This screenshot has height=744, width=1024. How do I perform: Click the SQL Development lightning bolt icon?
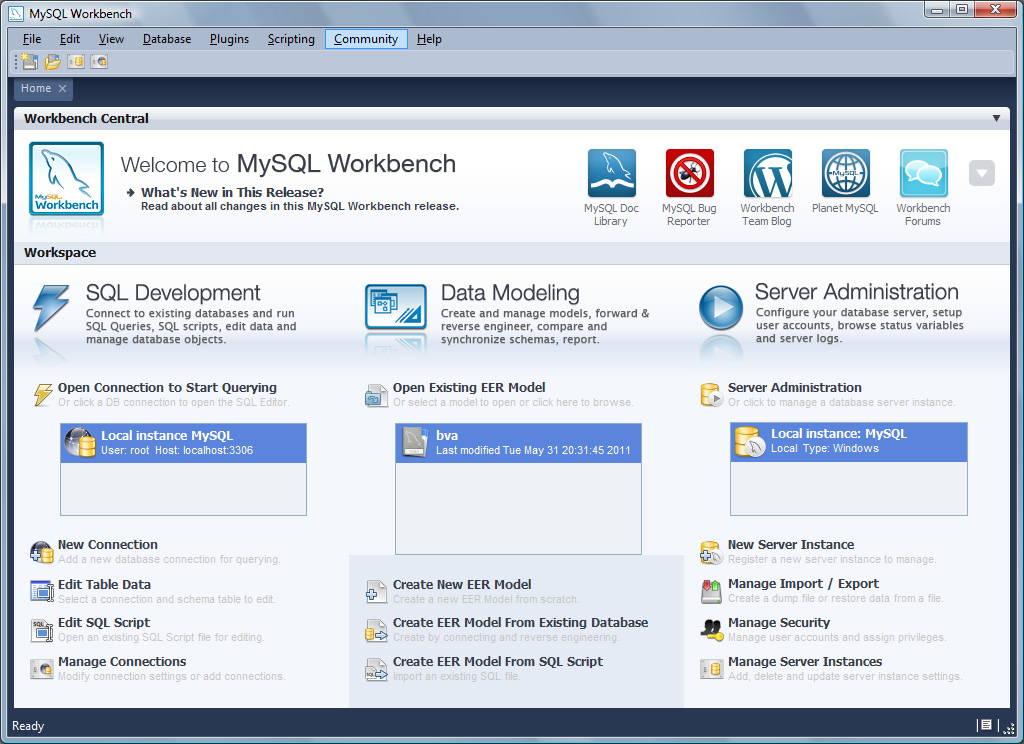(51, 307)
